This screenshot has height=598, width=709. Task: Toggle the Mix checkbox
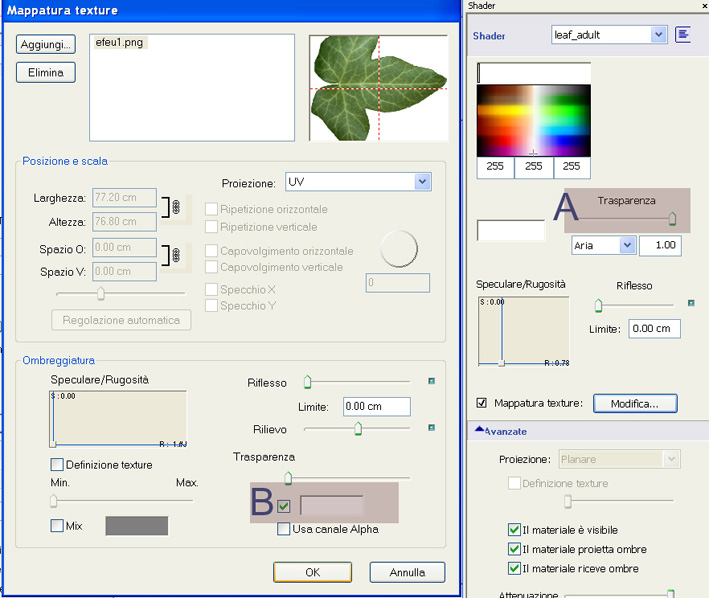(57, 526)
